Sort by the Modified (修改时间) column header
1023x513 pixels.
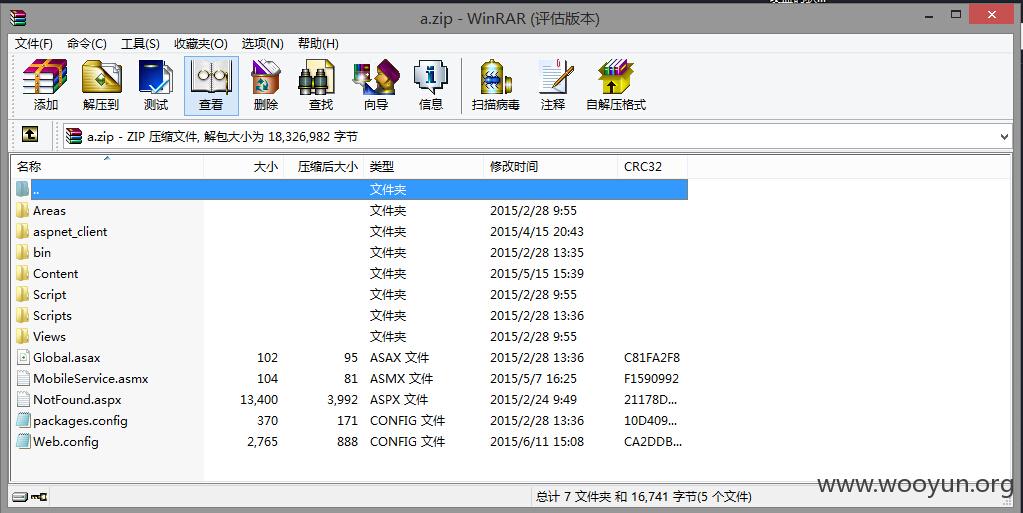550,167
